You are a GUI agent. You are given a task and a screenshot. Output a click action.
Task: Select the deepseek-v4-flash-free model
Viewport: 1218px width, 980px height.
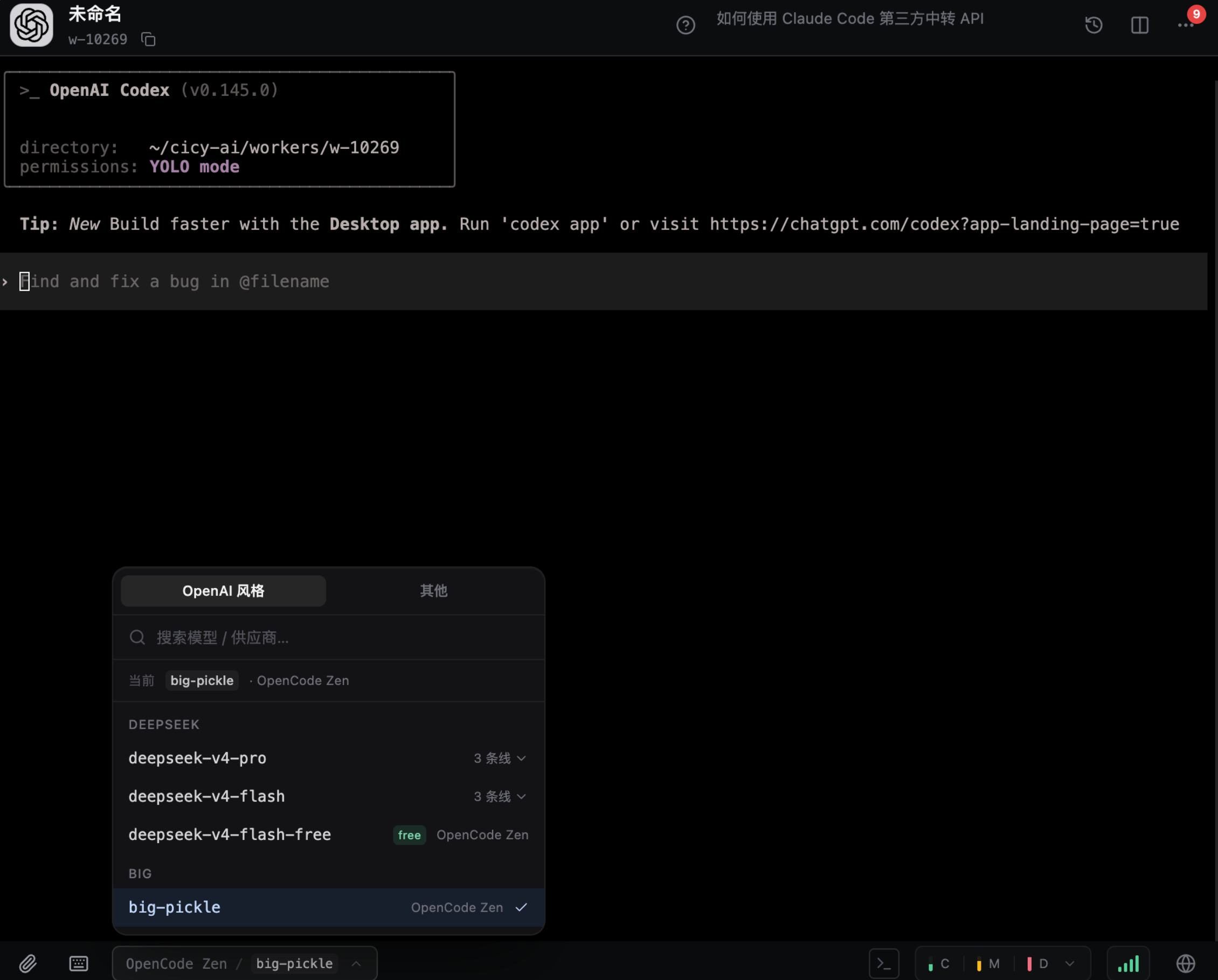(329, 835)
